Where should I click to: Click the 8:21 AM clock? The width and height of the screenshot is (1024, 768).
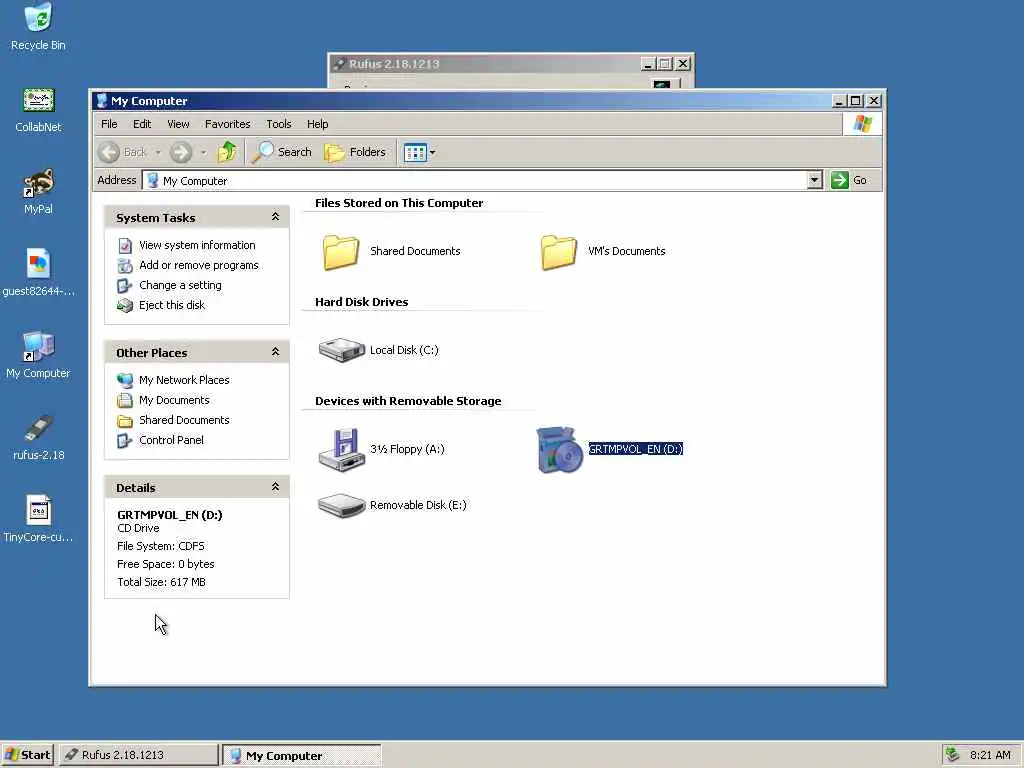point(990,755)
